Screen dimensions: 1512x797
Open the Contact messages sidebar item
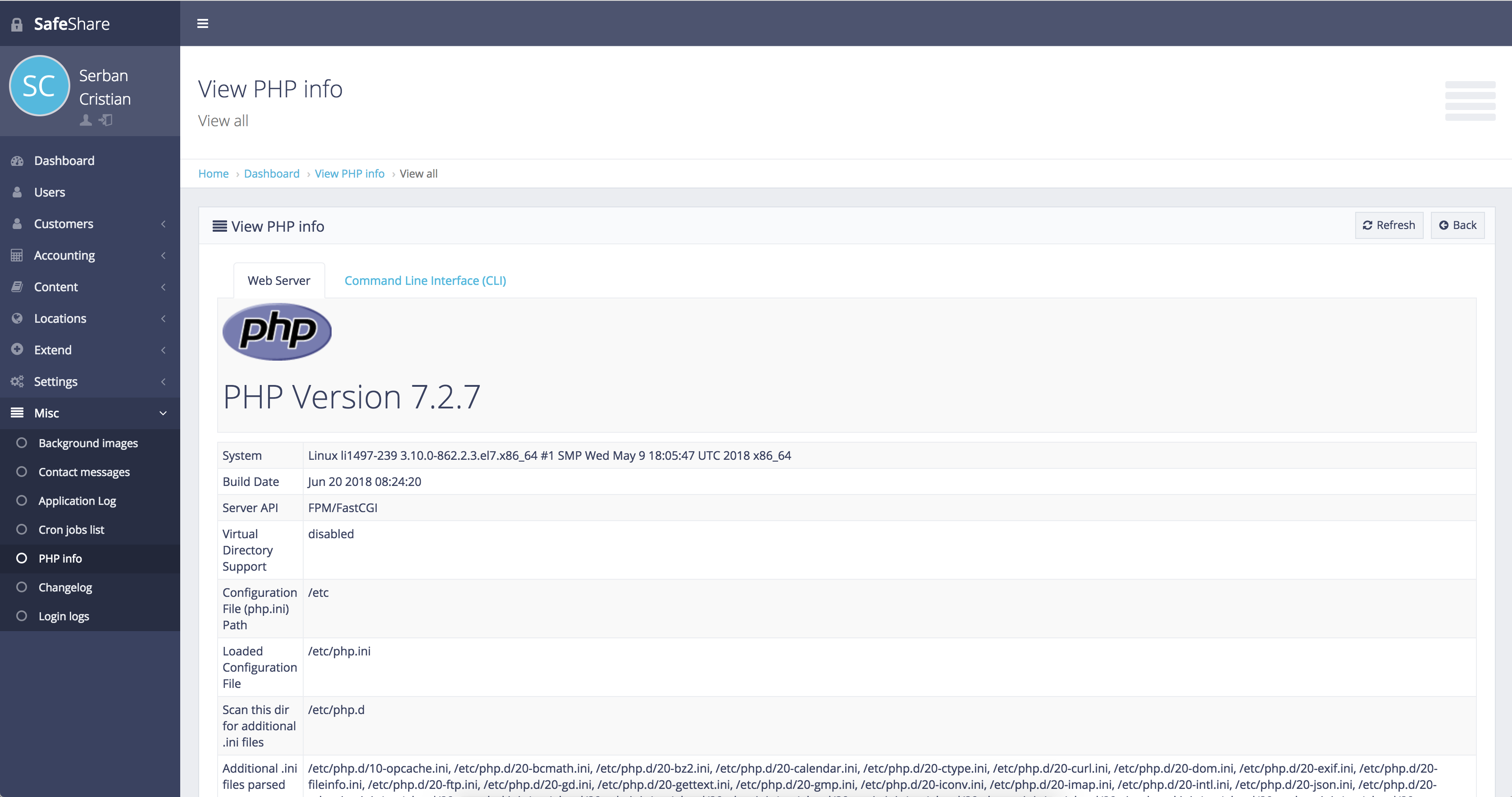point(90,472)
